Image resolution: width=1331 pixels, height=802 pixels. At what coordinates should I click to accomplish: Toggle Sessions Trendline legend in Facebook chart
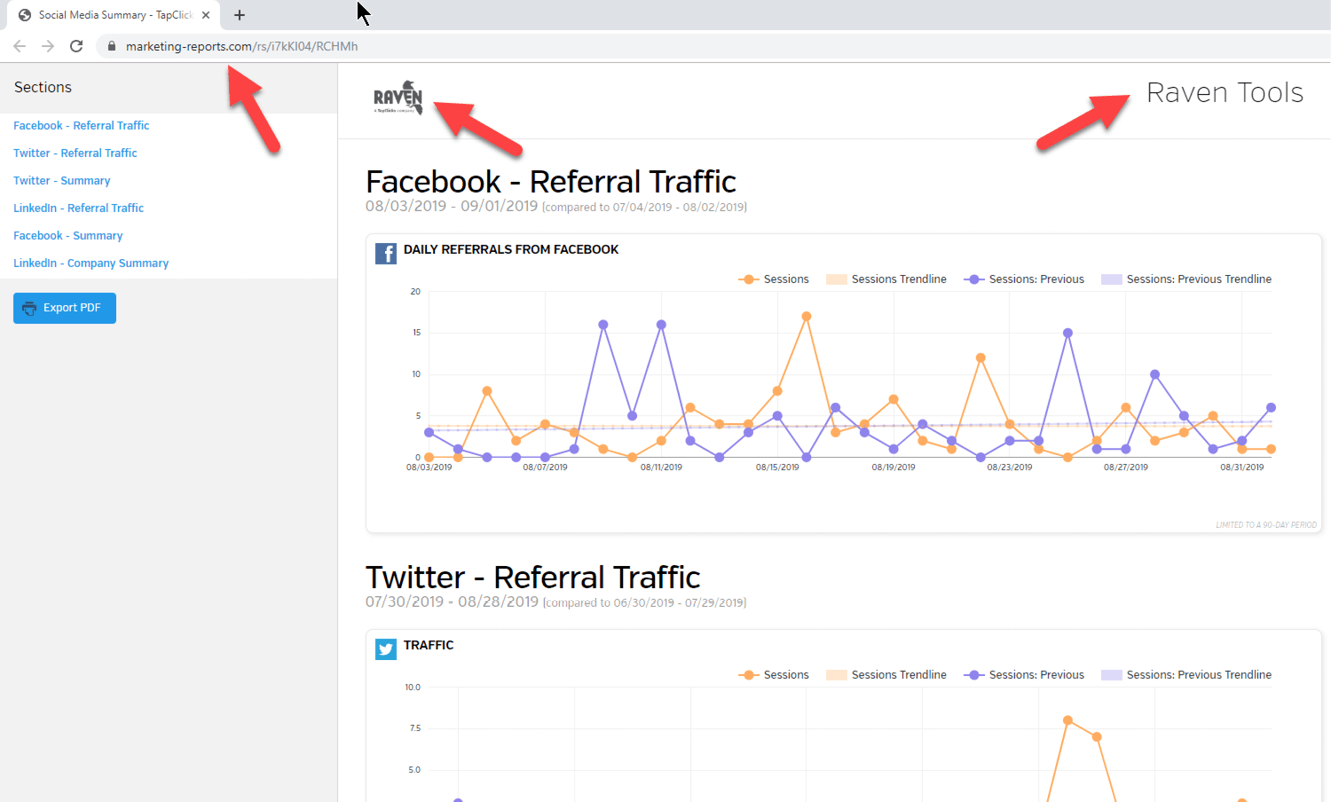click(x=886, y=279)
